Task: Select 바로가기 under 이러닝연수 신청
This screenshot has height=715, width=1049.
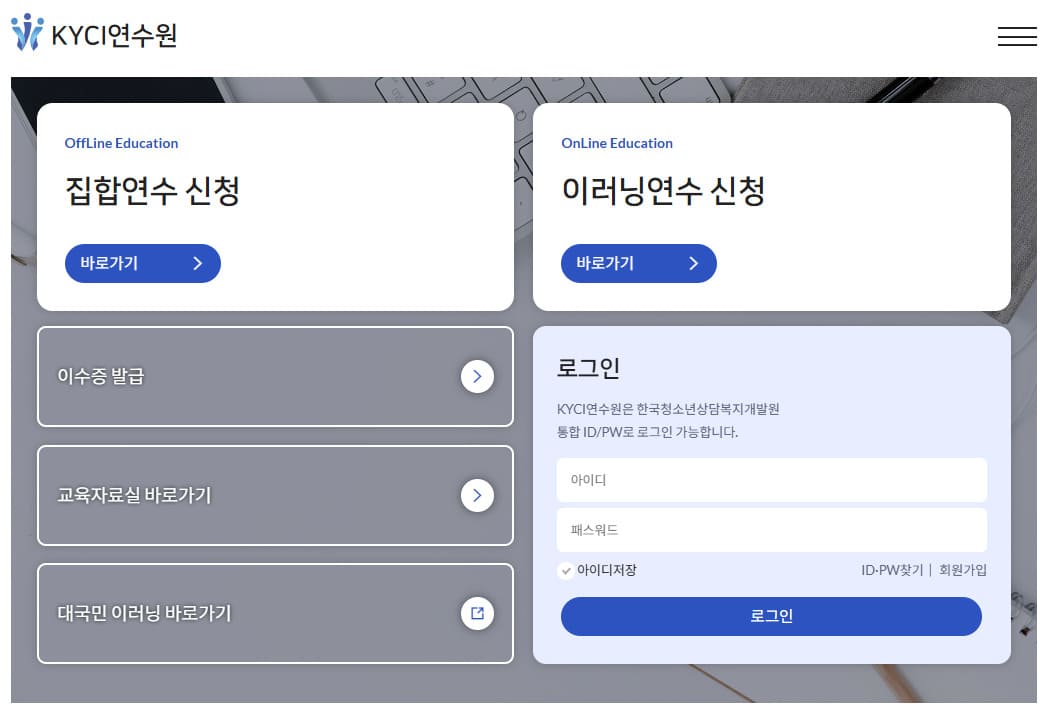Action: point(638,263)
